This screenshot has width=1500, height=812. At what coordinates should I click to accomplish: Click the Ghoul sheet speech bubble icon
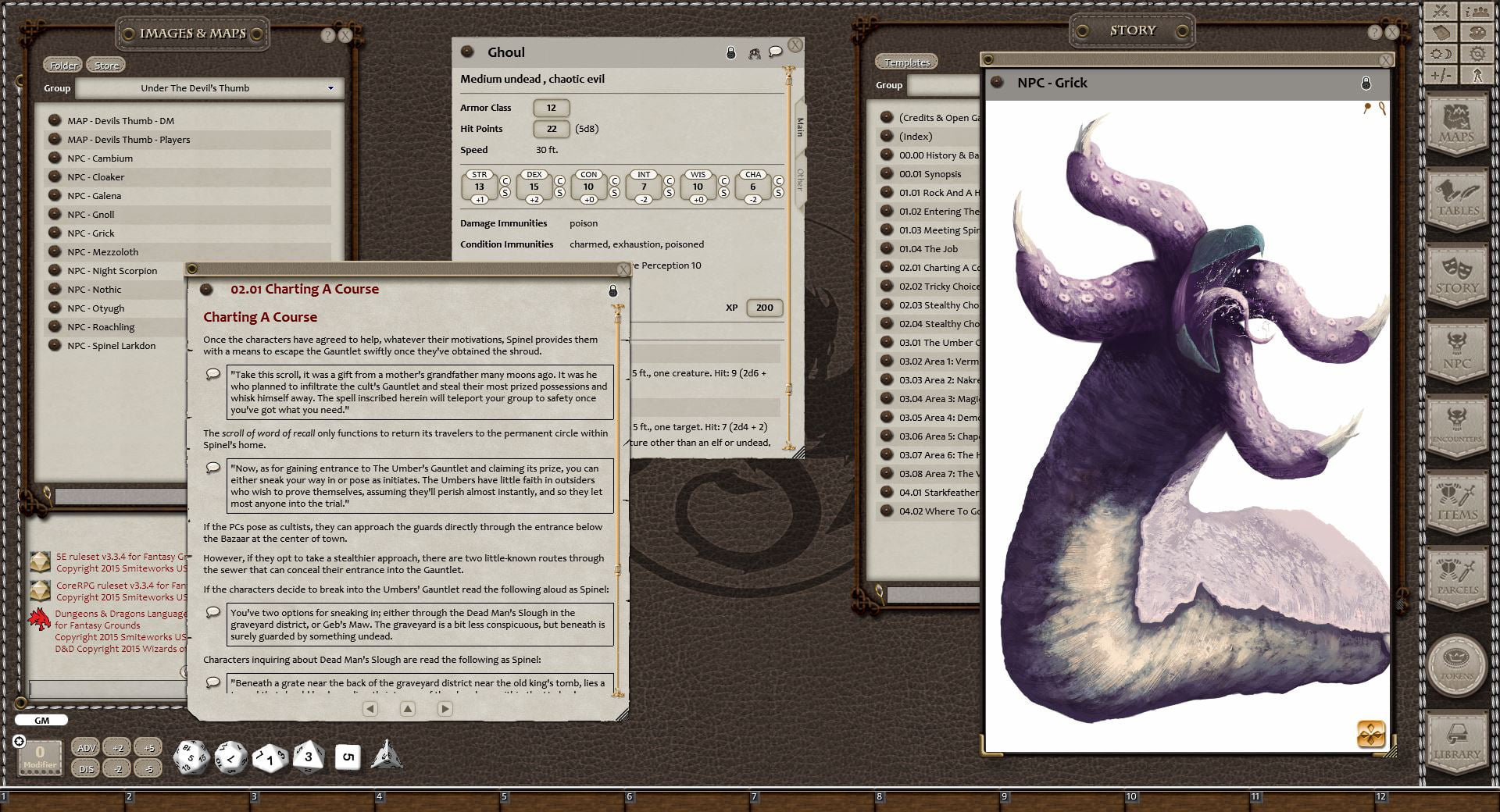[x=775, y=52]
